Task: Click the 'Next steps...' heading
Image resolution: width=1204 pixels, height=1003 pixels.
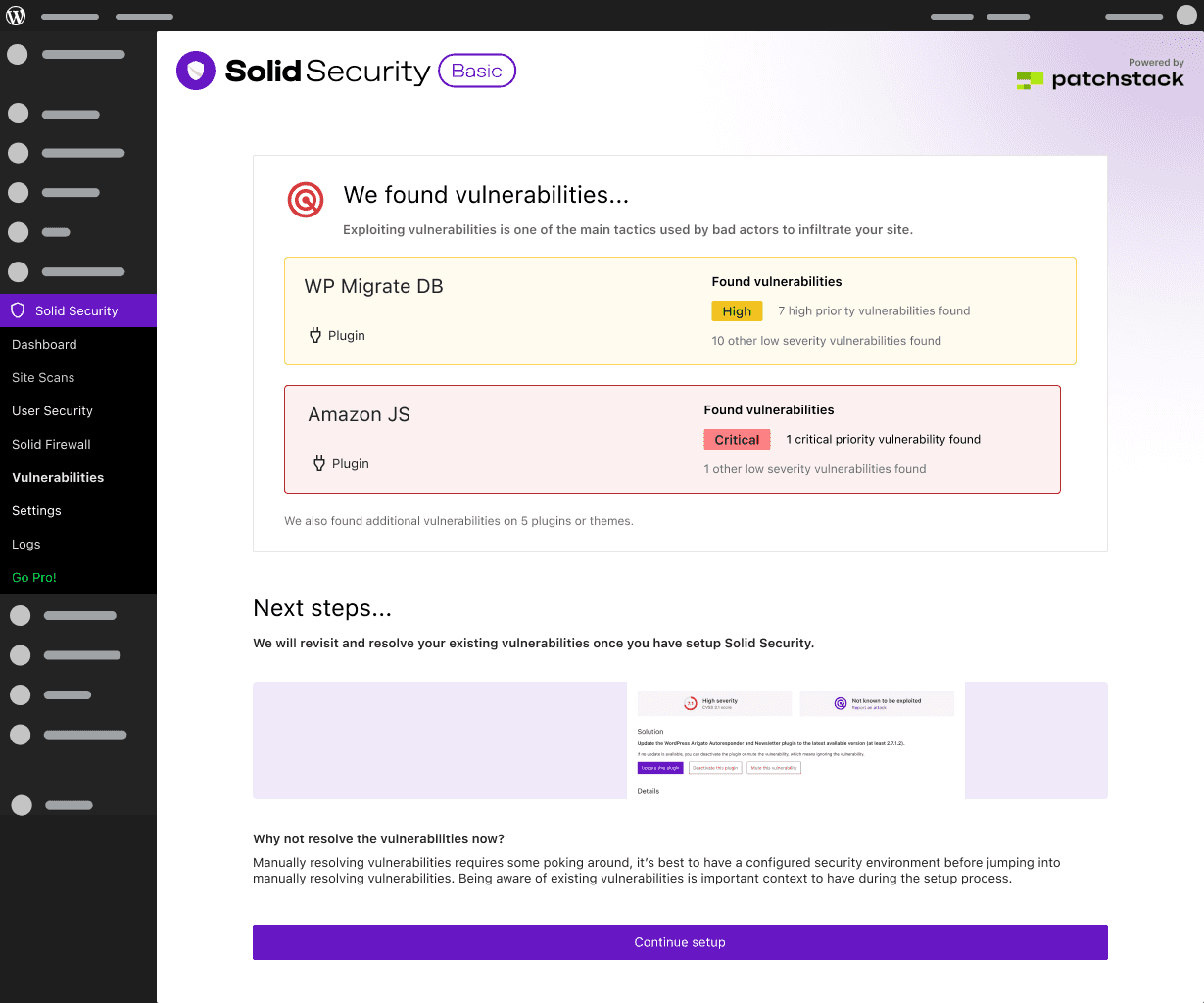Action: pos(322,608)
